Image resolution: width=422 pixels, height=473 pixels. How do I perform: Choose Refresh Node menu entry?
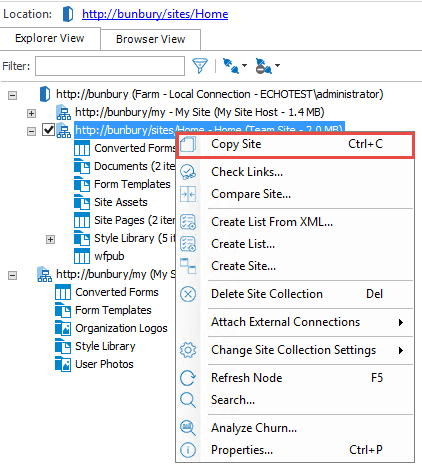click(295, 378)
